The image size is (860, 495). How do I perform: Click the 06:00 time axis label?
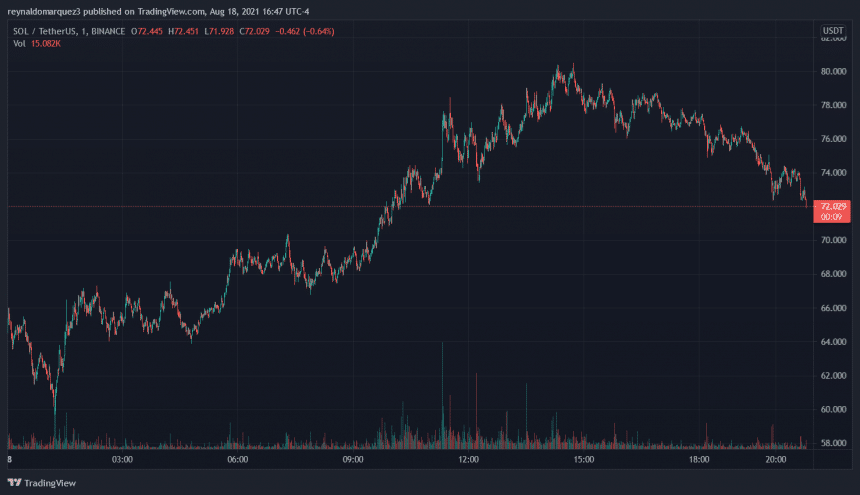238,460
